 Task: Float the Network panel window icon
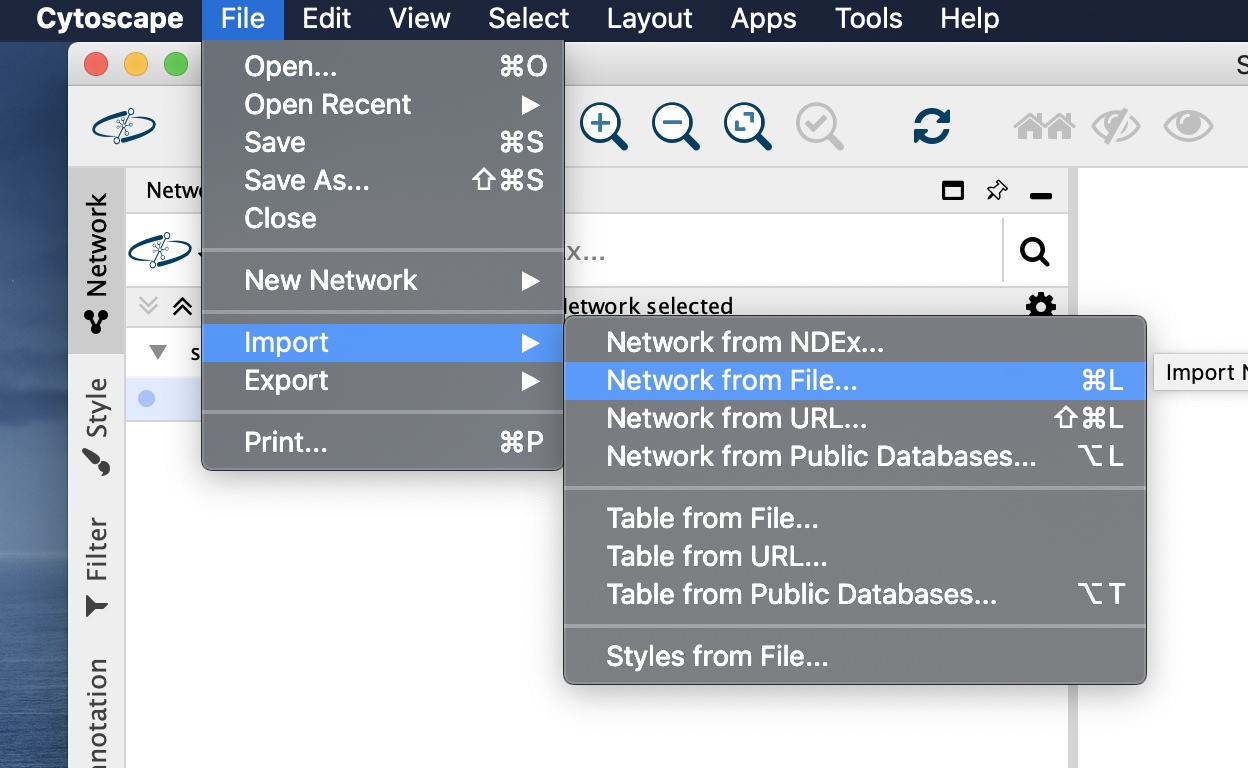[953, 190]
